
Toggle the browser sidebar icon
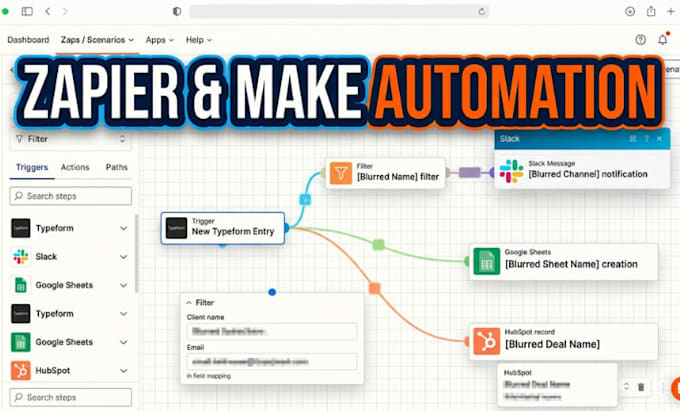(27, 11)
